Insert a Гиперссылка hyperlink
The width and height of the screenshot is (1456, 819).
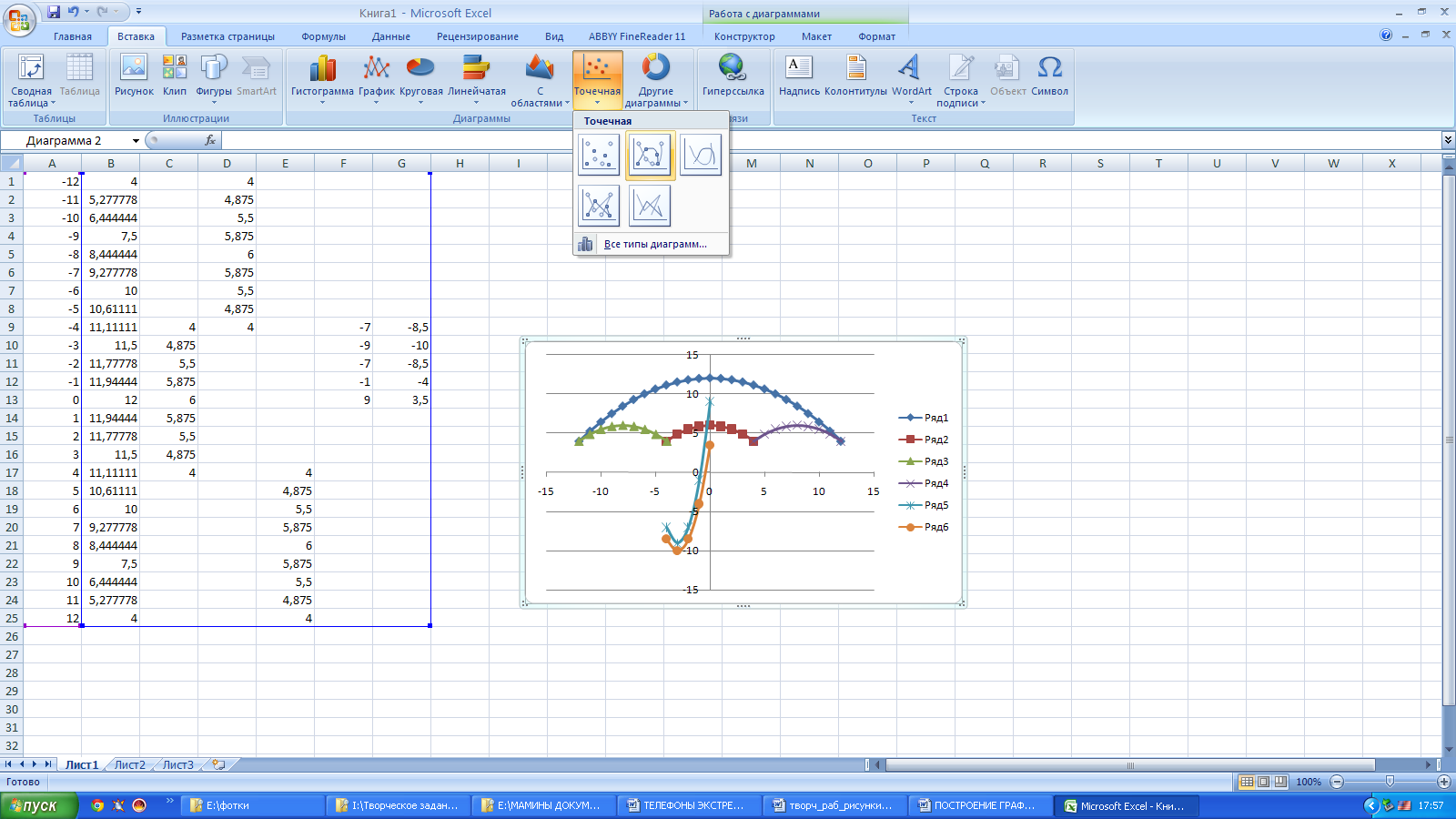tap(733, 78)
